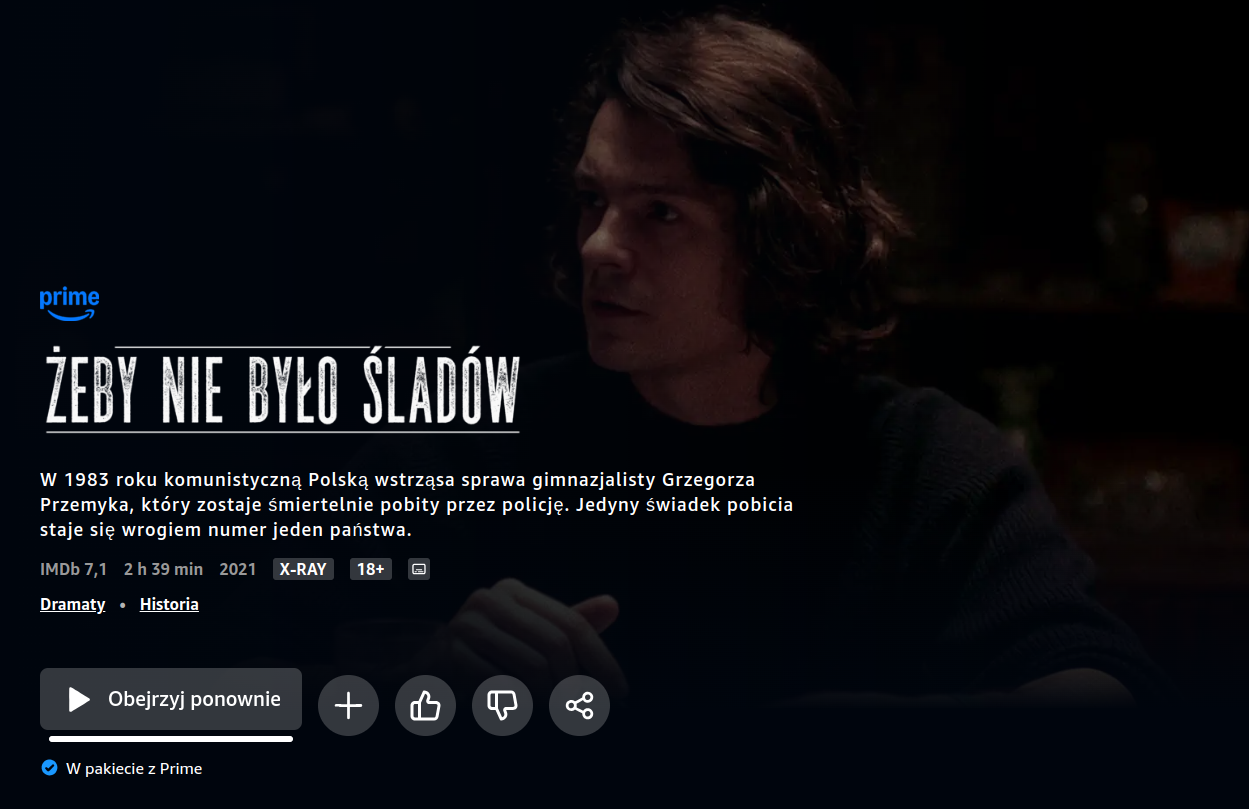Like the movie with thumbs up icon
Viewport: 1249px width, 809px height.
coord(425,706)
